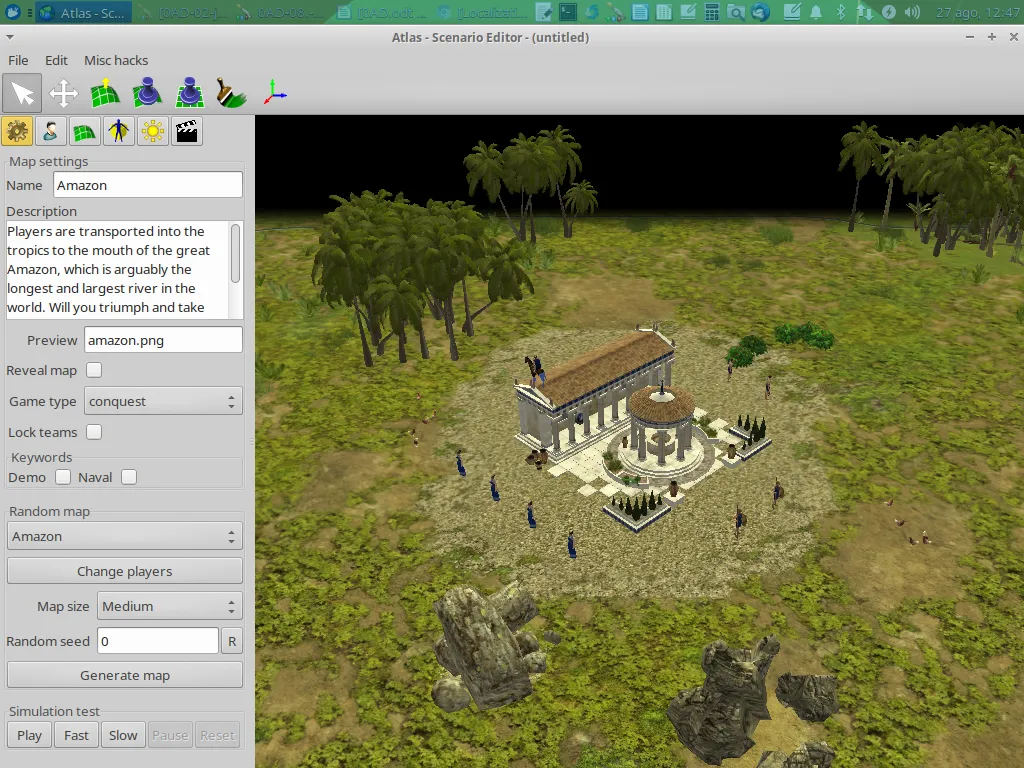Open network connections tray icon

[x=865, y=12]
